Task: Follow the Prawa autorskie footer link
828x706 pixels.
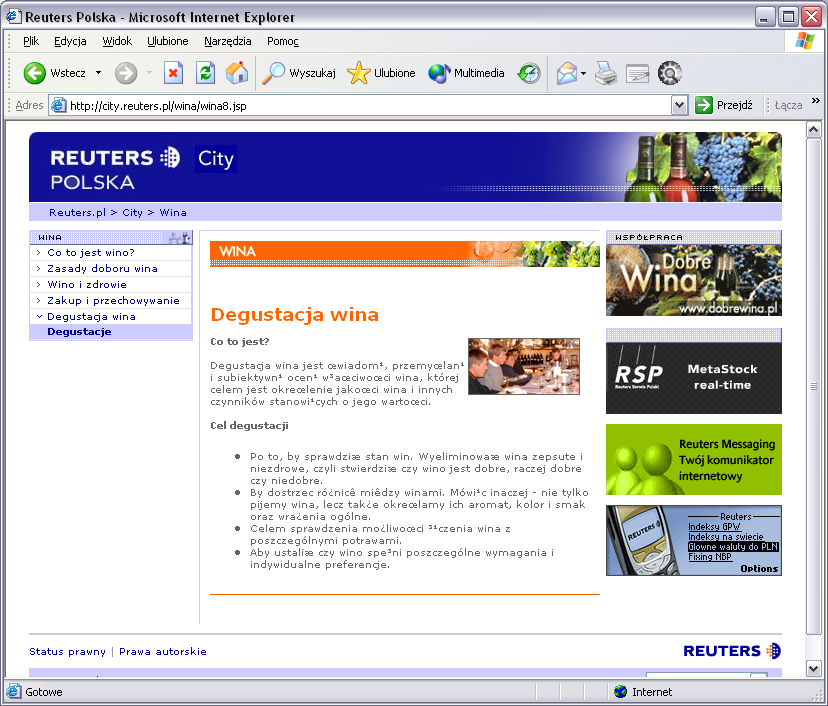Action: pyautogui.click(x=163, y=652)
